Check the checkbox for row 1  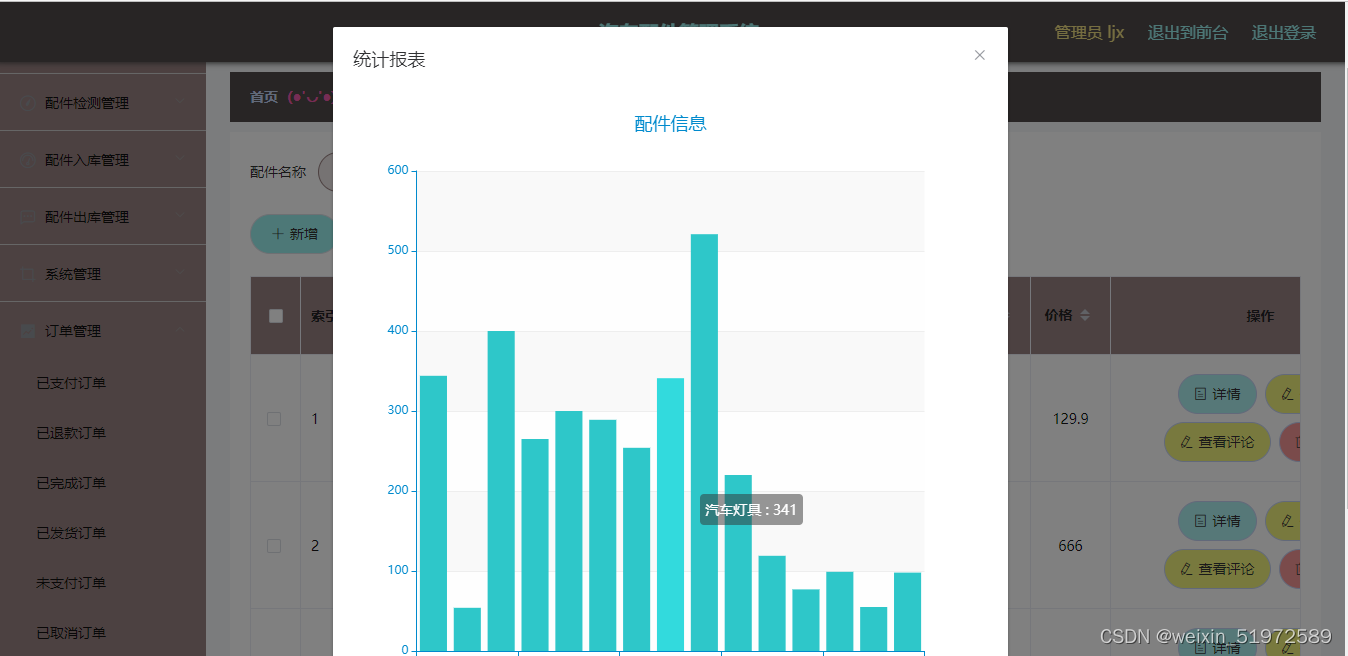click(x=274, y=419)
